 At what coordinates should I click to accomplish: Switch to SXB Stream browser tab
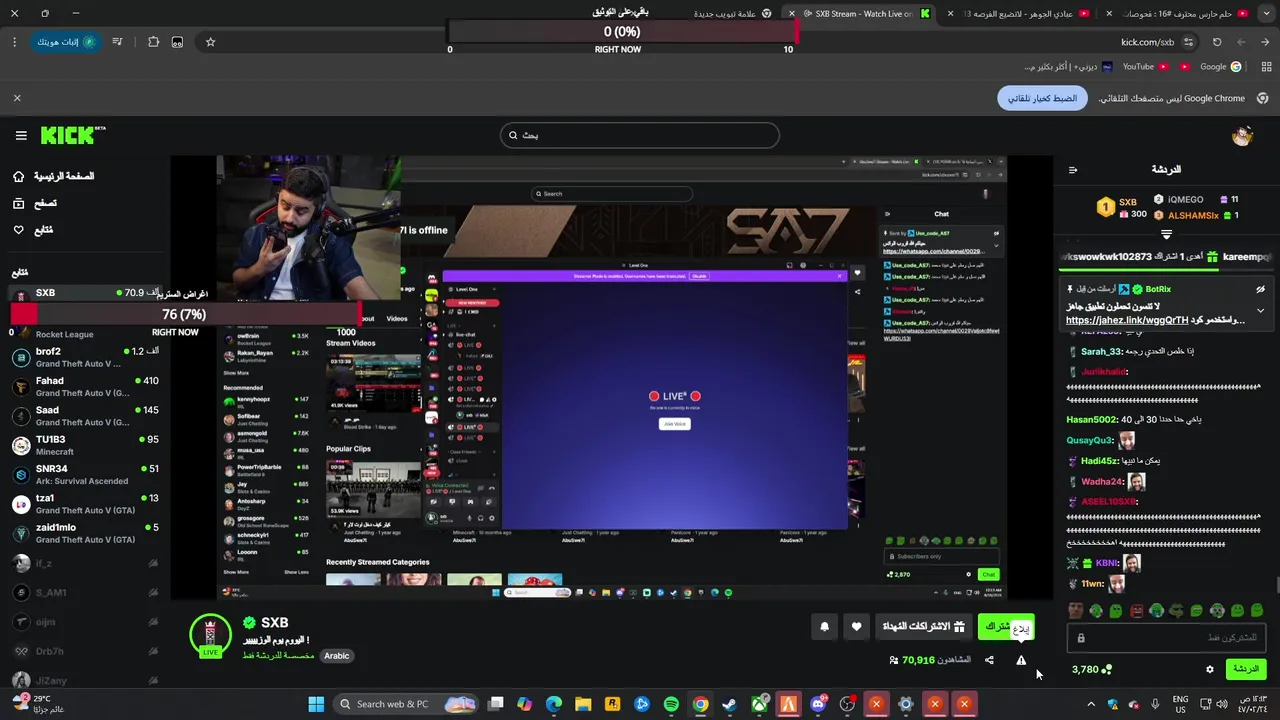(x=860, y=14)
